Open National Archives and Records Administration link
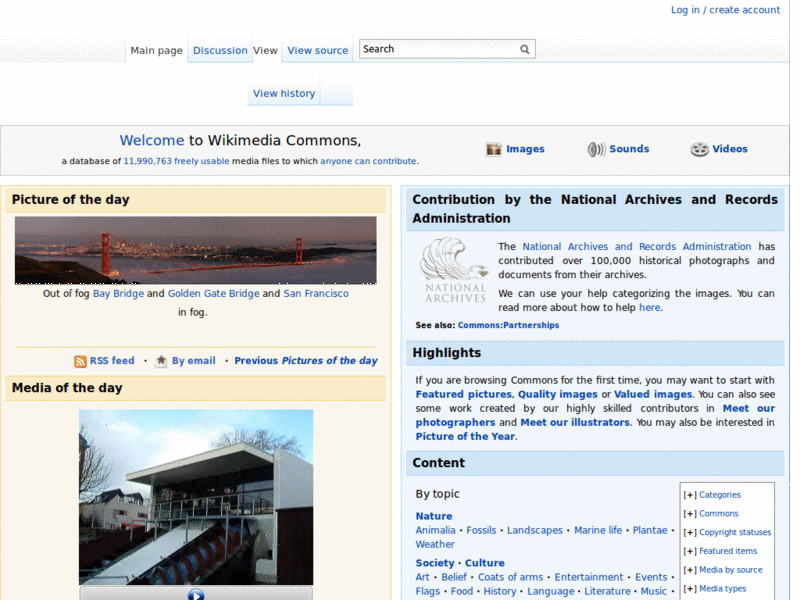Screen dimensions: 800x600 (636, 247)
